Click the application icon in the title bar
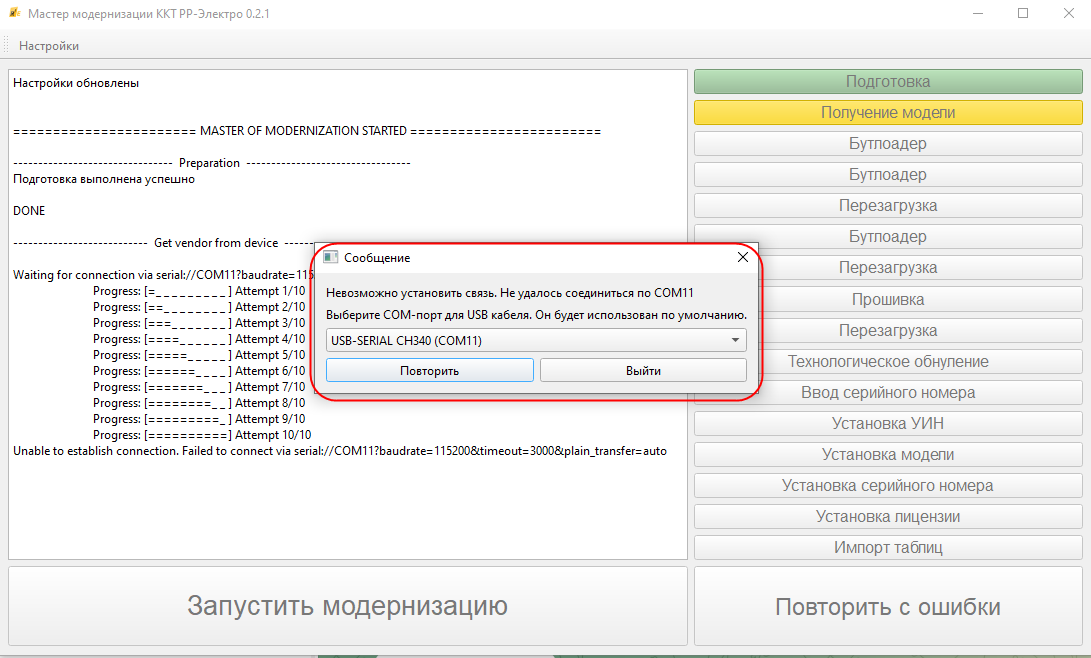The image size is (1091, 658). coord(13,14)
